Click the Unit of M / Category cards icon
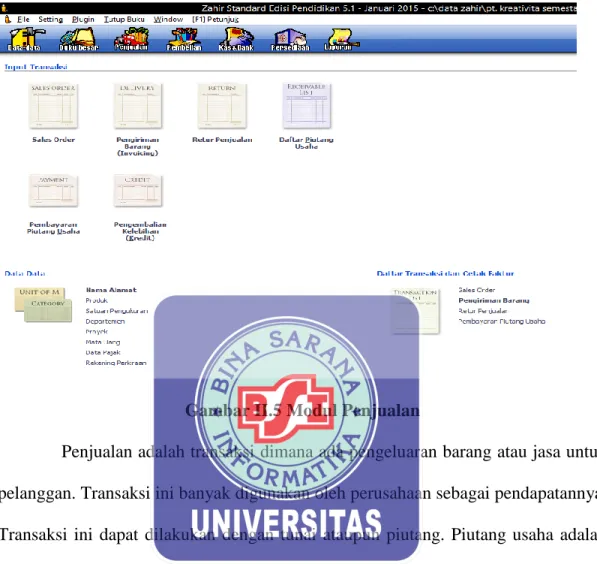This screenshot has height=564, width=597. coord(43,305)
